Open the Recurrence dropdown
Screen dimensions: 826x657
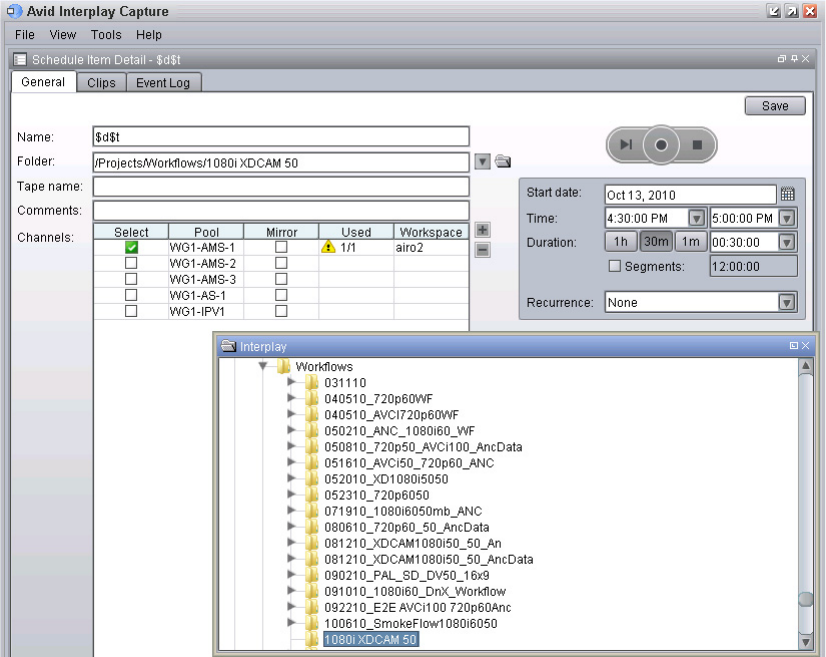(x=787, y=302)
